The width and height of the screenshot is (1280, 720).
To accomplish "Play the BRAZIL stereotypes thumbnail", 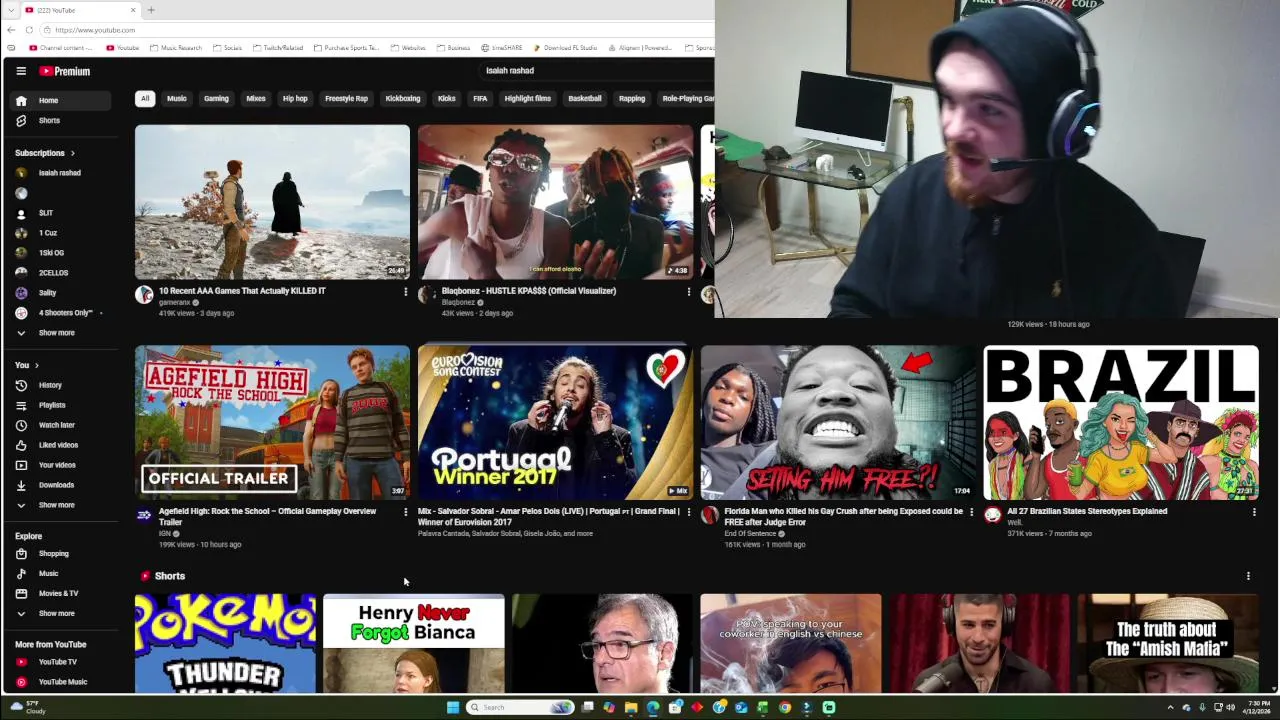I will [x=1121, y=422].
